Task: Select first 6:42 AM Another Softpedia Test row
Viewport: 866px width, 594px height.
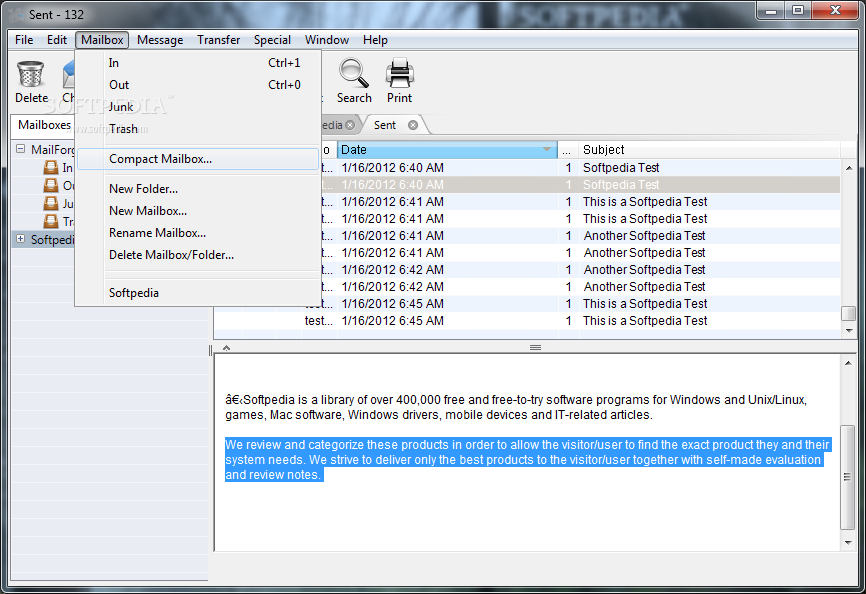Action: 580,270
